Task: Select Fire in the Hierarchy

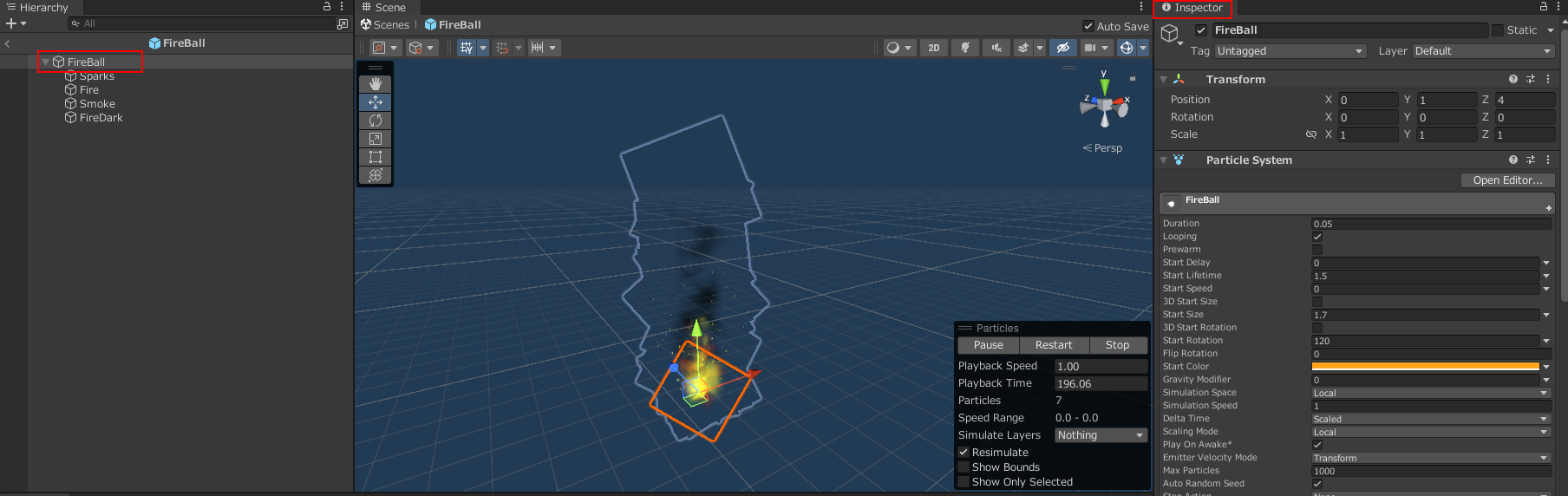Action: [x=88, y=90]
